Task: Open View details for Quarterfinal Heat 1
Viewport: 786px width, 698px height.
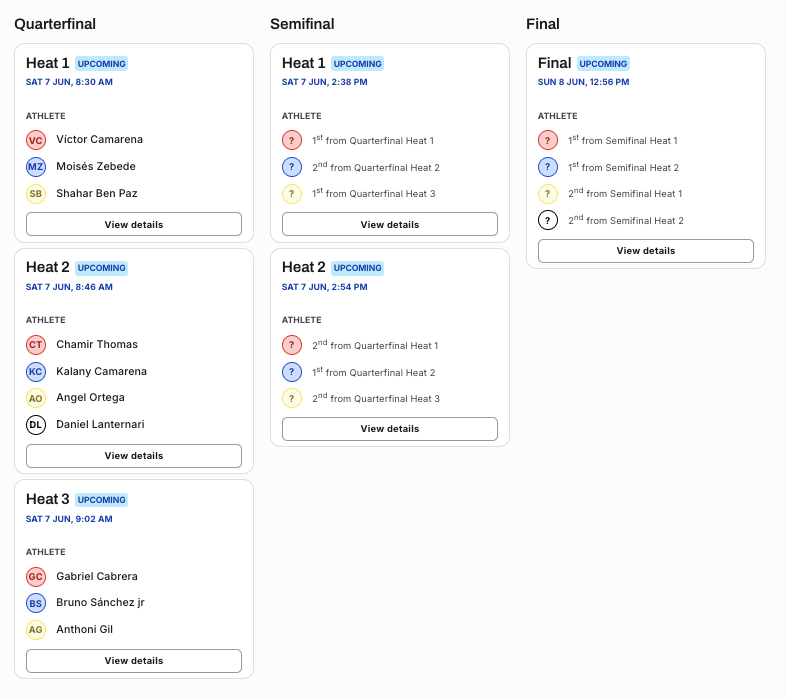Action: 134,224
